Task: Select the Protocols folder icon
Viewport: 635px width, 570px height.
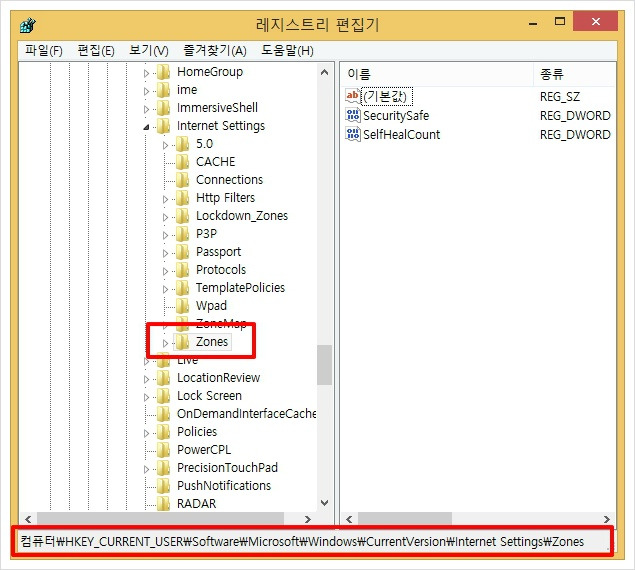Action: coord(183,270)
